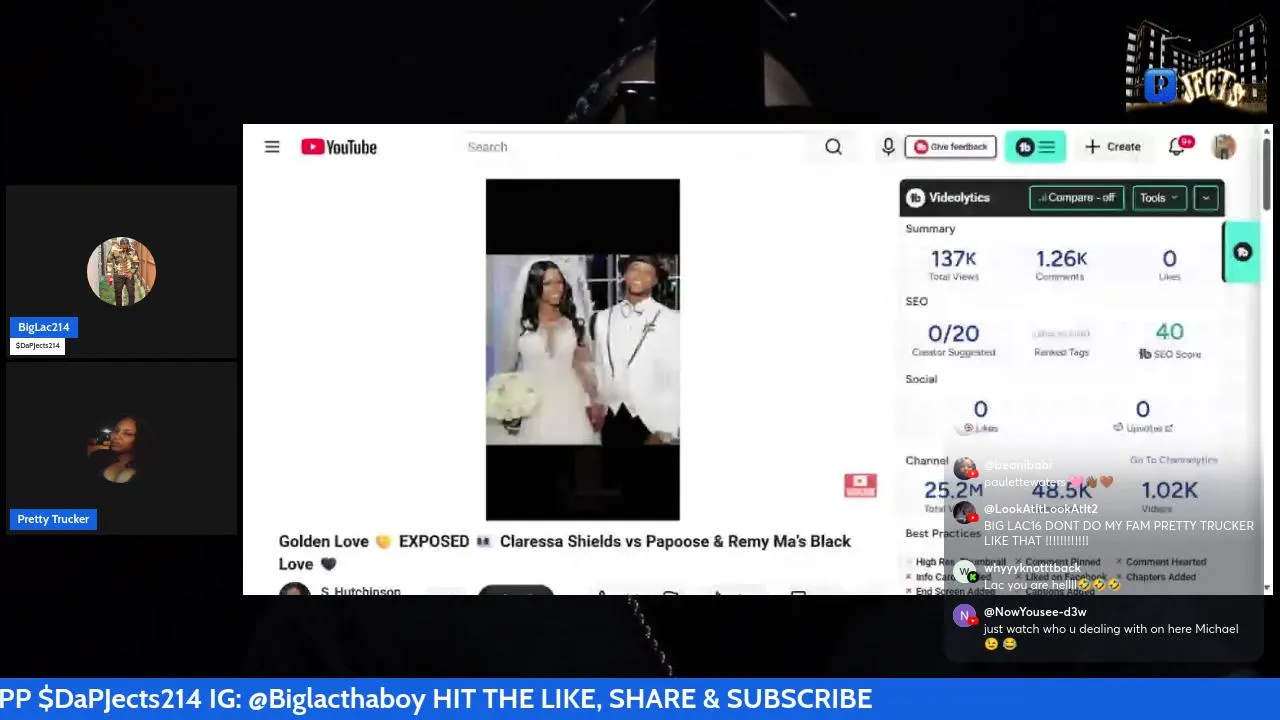Open the account avatar menu

pyautogui.click(x=1224, y=147)
